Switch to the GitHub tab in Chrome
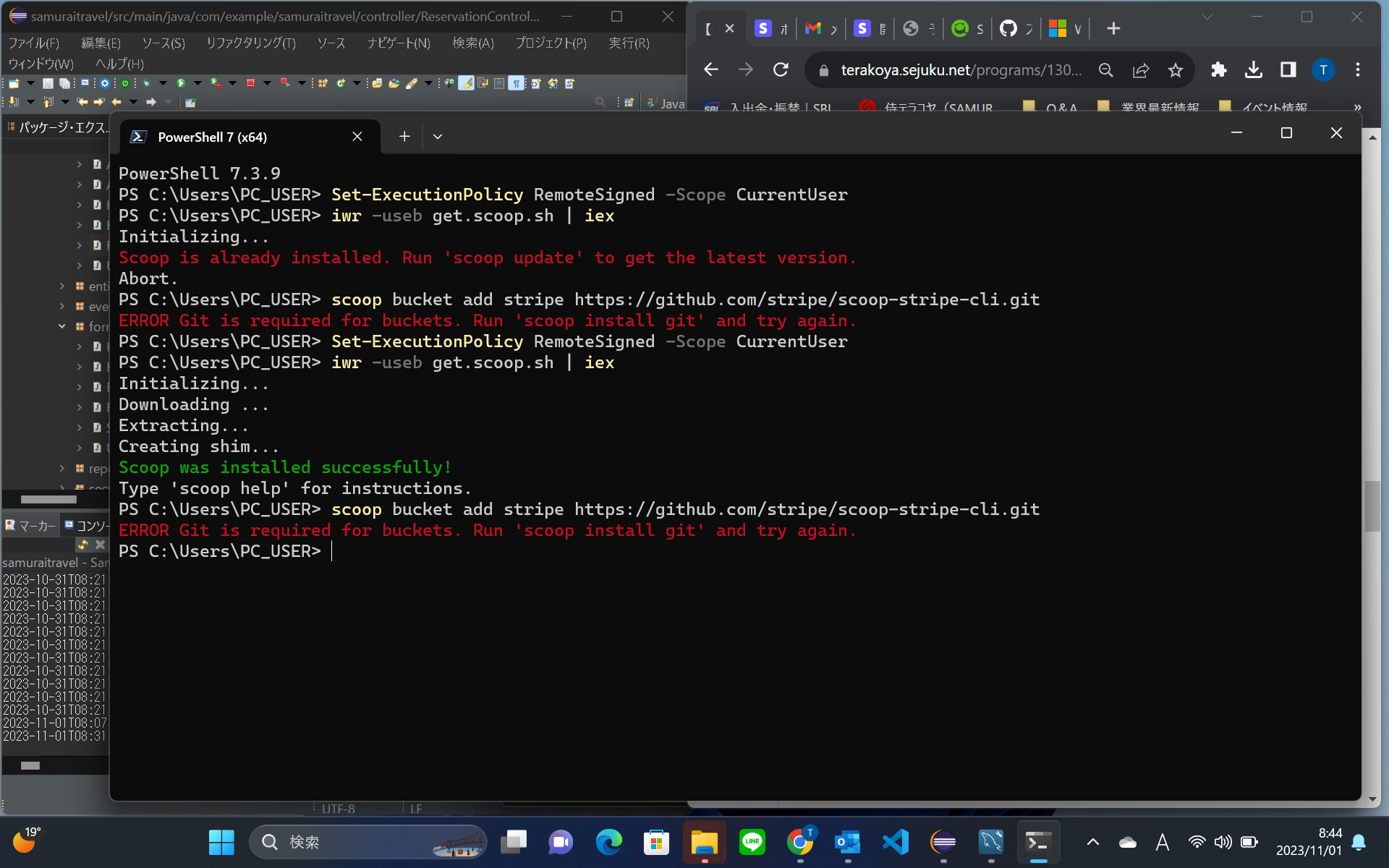The height and width of the screenshot is (868, 1389). click(x=1016, y=28)
